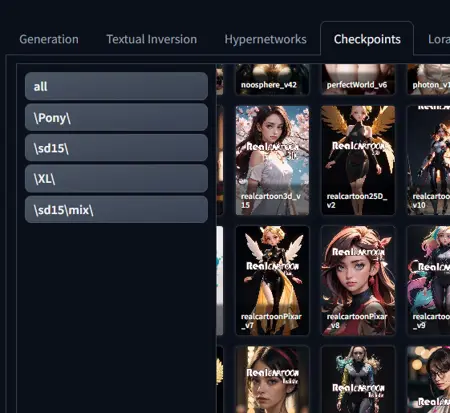450x413 pixels.
Task: Filter checkpoints by the \Pony\ folder
Action: pyautogui.click(x=116, y=117)
